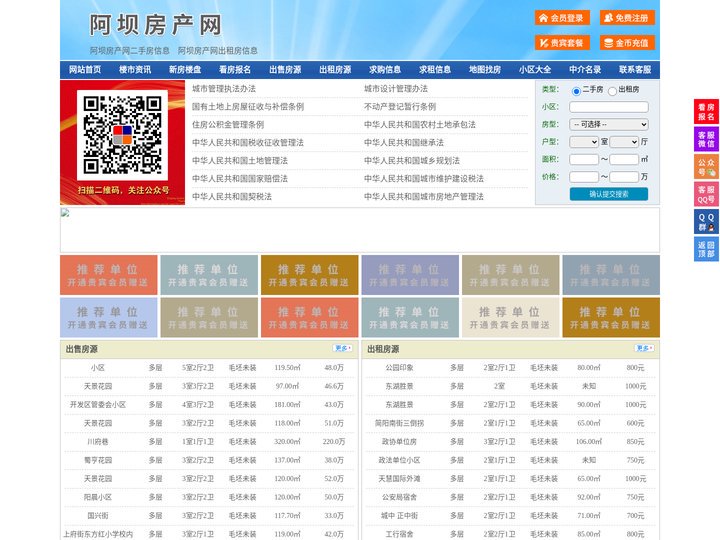The width and height of the screenshot is (720, 540).
Task: Open 客服QQ号 pink sidebar icon
Action: (x=706, y=194)
